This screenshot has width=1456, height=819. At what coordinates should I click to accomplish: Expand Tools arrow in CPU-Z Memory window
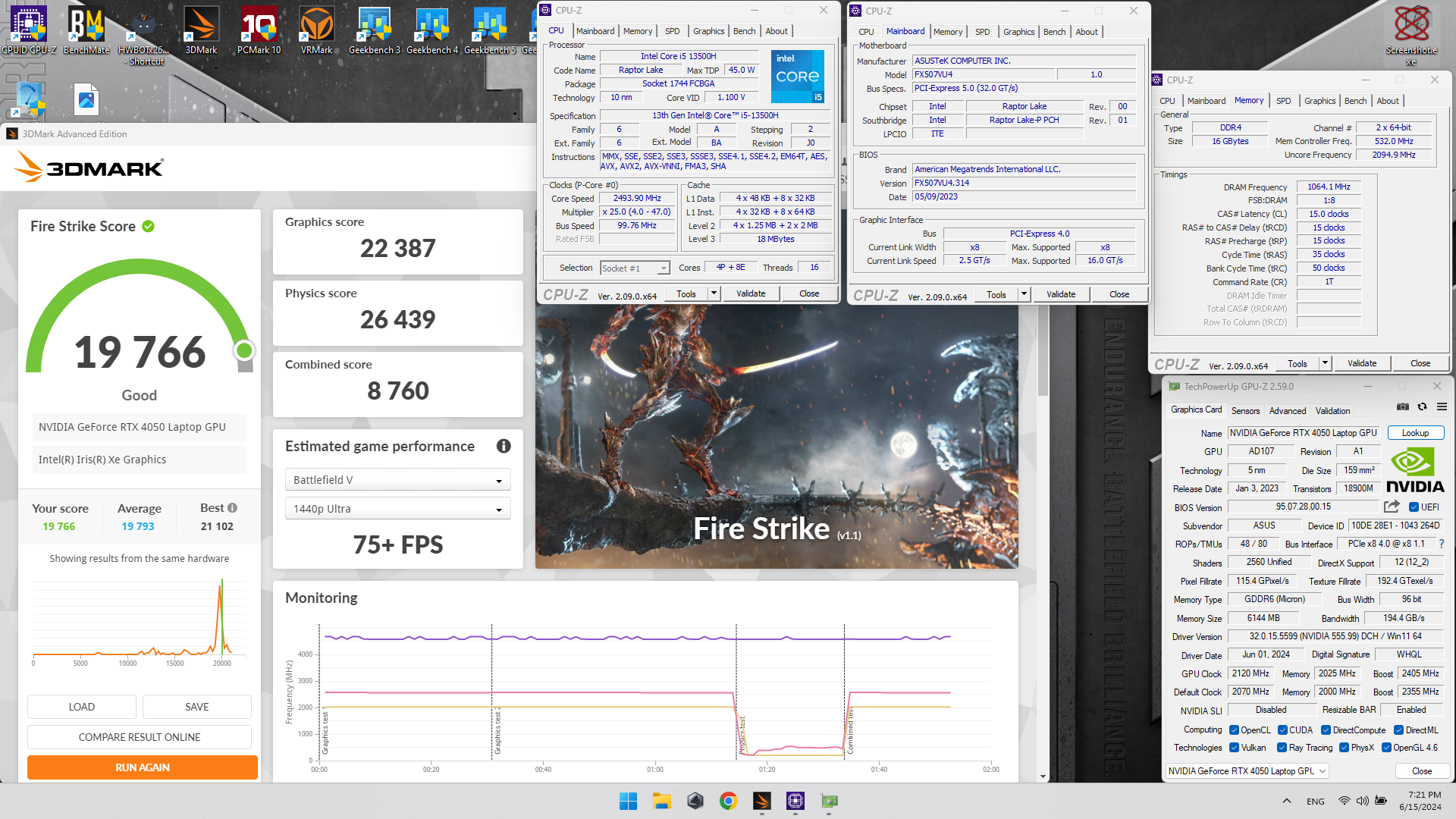(1325, 363)
